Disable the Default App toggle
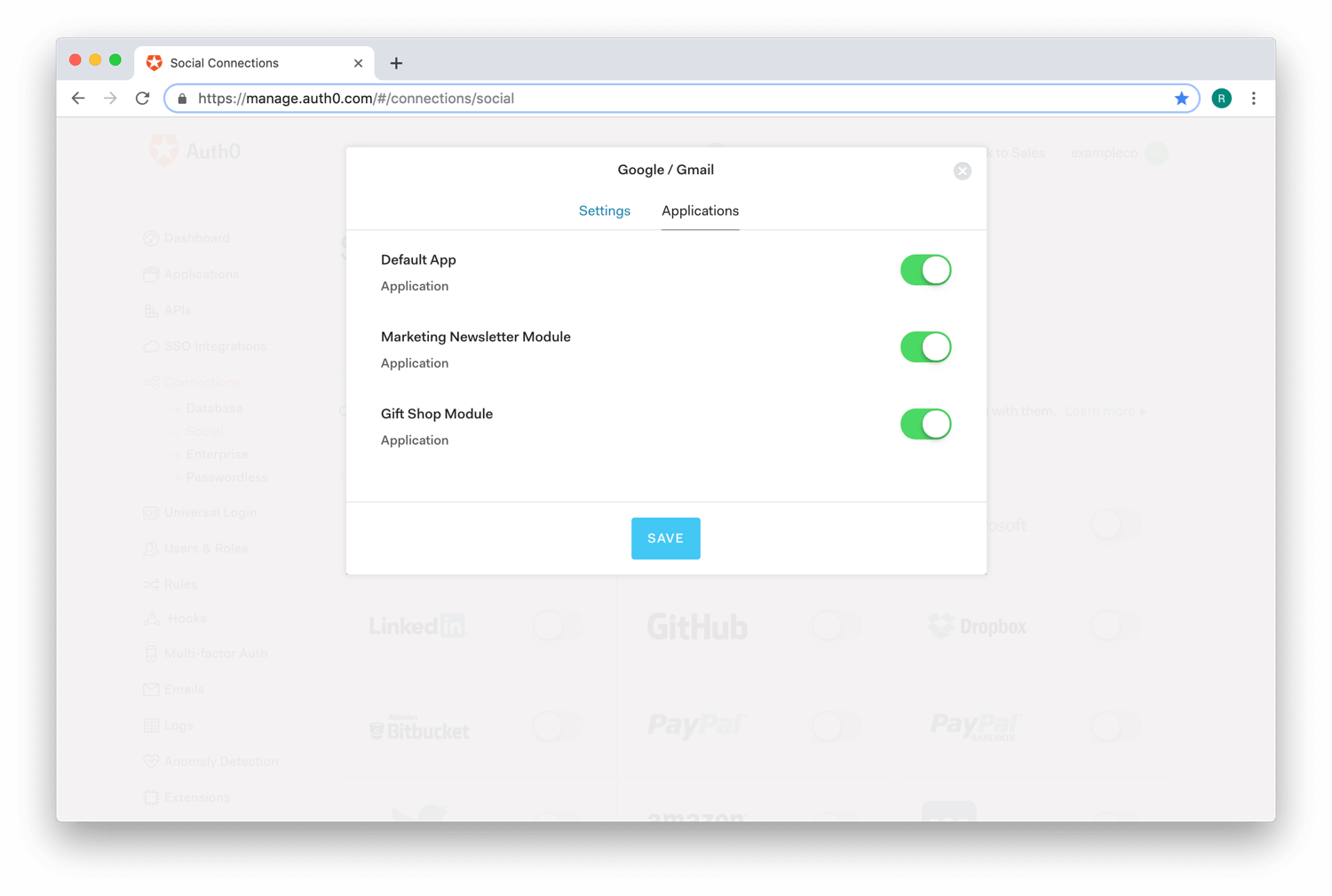 click(925, 270)
